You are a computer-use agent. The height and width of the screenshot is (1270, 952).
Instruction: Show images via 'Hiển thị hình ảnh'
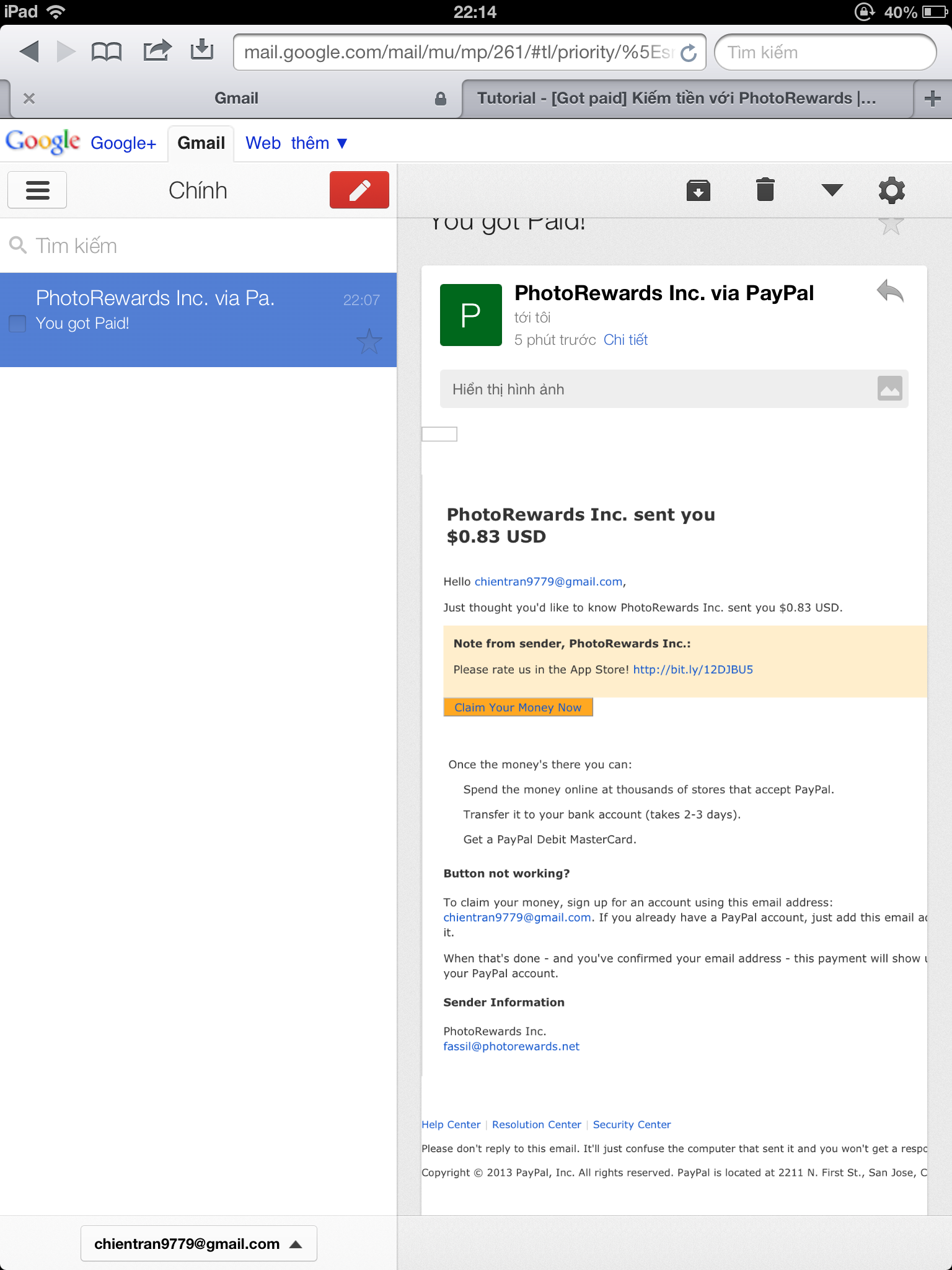[x=674, y=389]
